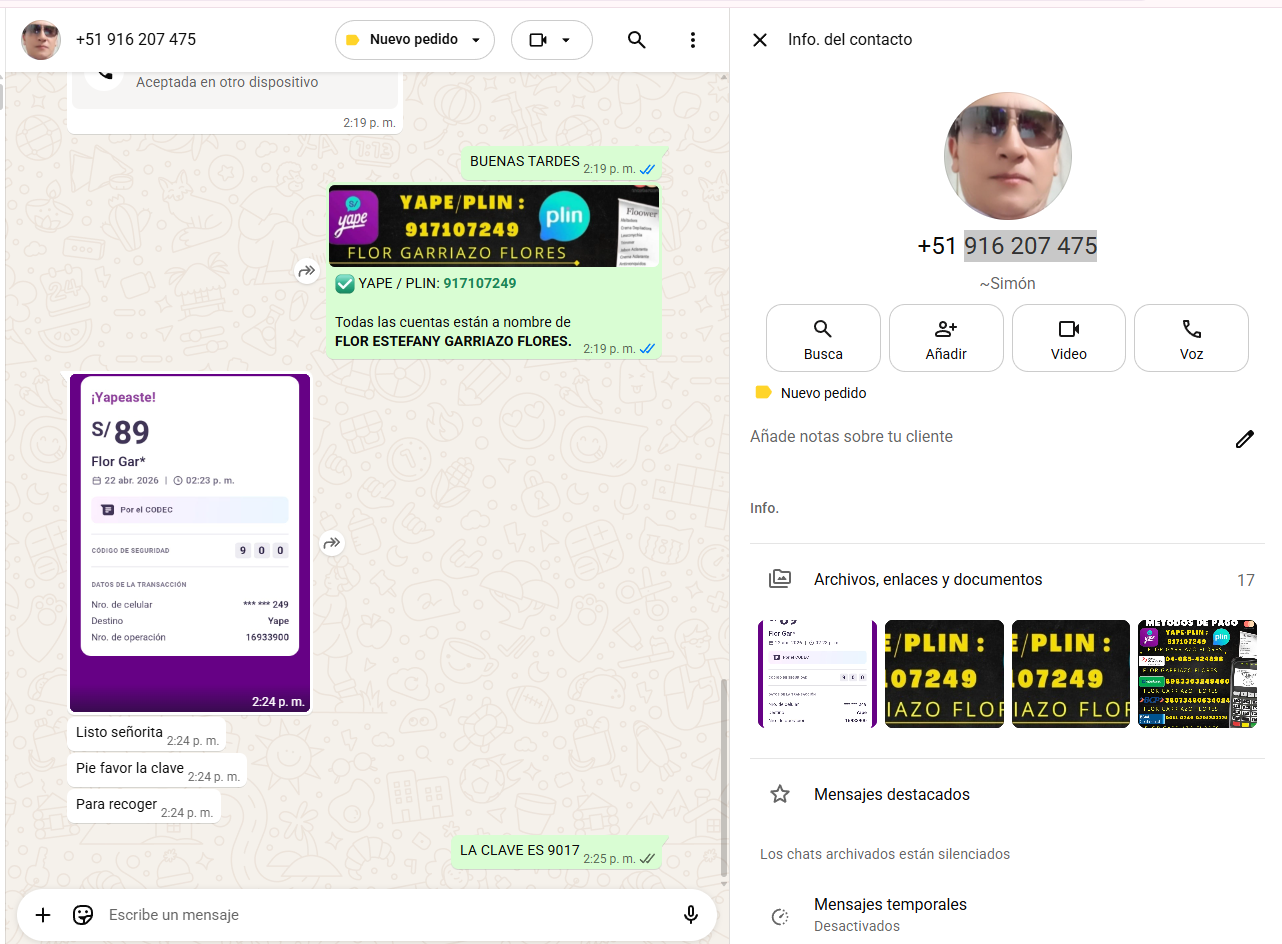Open Archivos, enlaces y documentos
The height and width of the screenshot is (944, 1282).
tap(927, 580)
